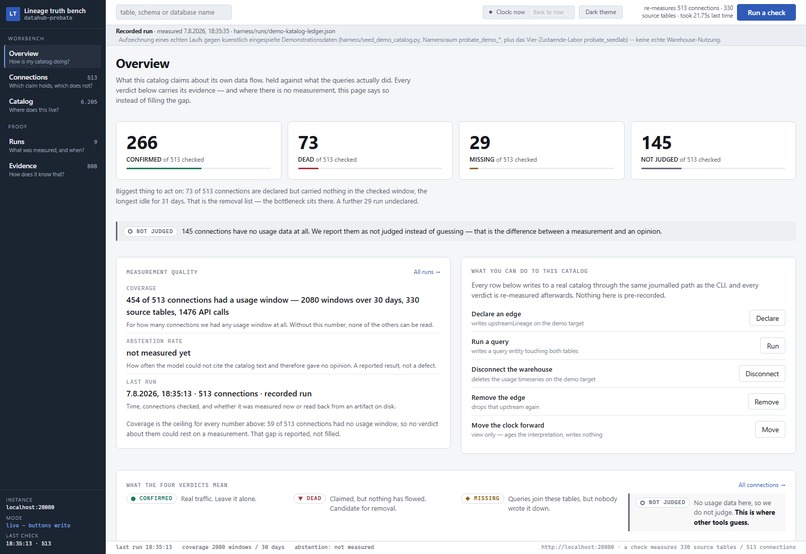Screen dimensions: 806x554
Task: Click the 6,205 count next to Catalog
Action: (89, 102)
